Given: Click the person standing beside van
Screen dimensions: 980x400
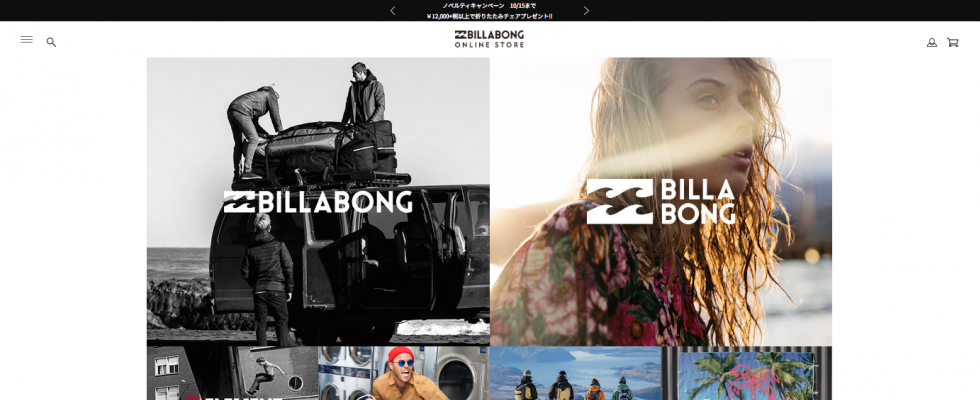Looking at the screenshot, I should coord(268,278).
